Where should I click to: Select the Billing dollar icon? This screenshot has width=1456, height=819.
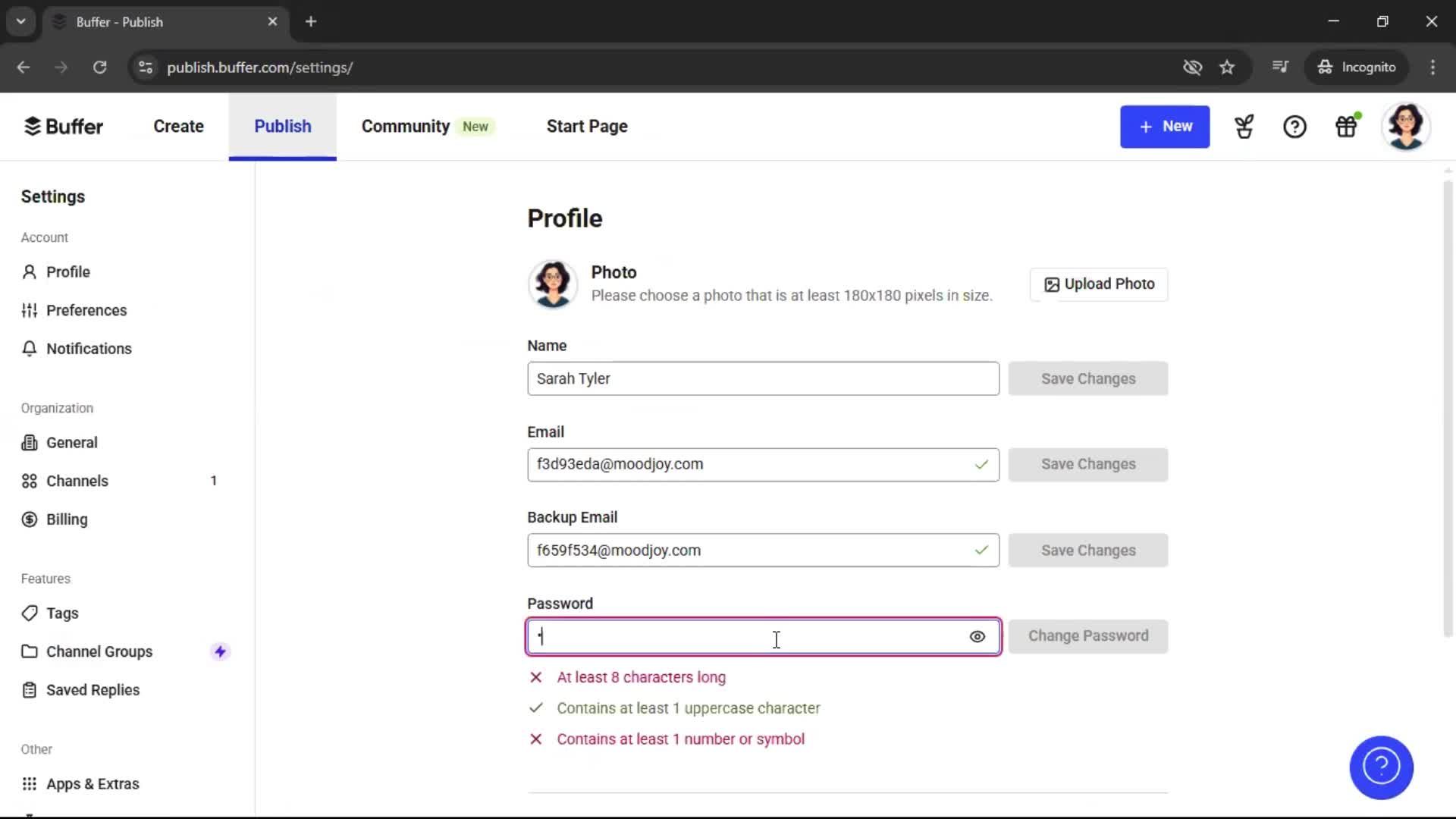pyautogui.click(x=29, y=519)
